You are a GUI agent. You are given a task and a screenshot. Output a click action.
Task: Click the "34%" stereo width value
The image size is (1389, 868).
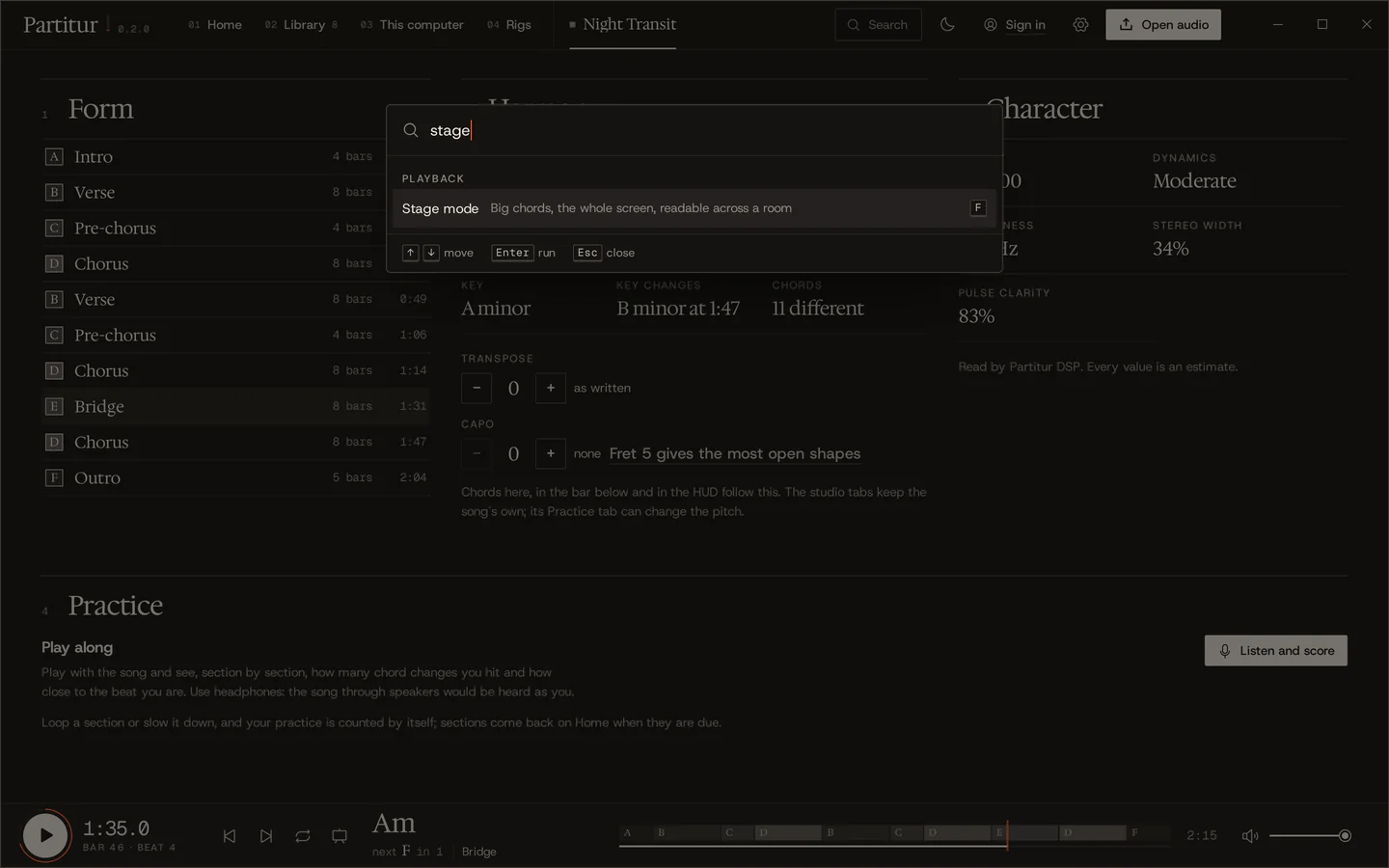click(1170, 249)
